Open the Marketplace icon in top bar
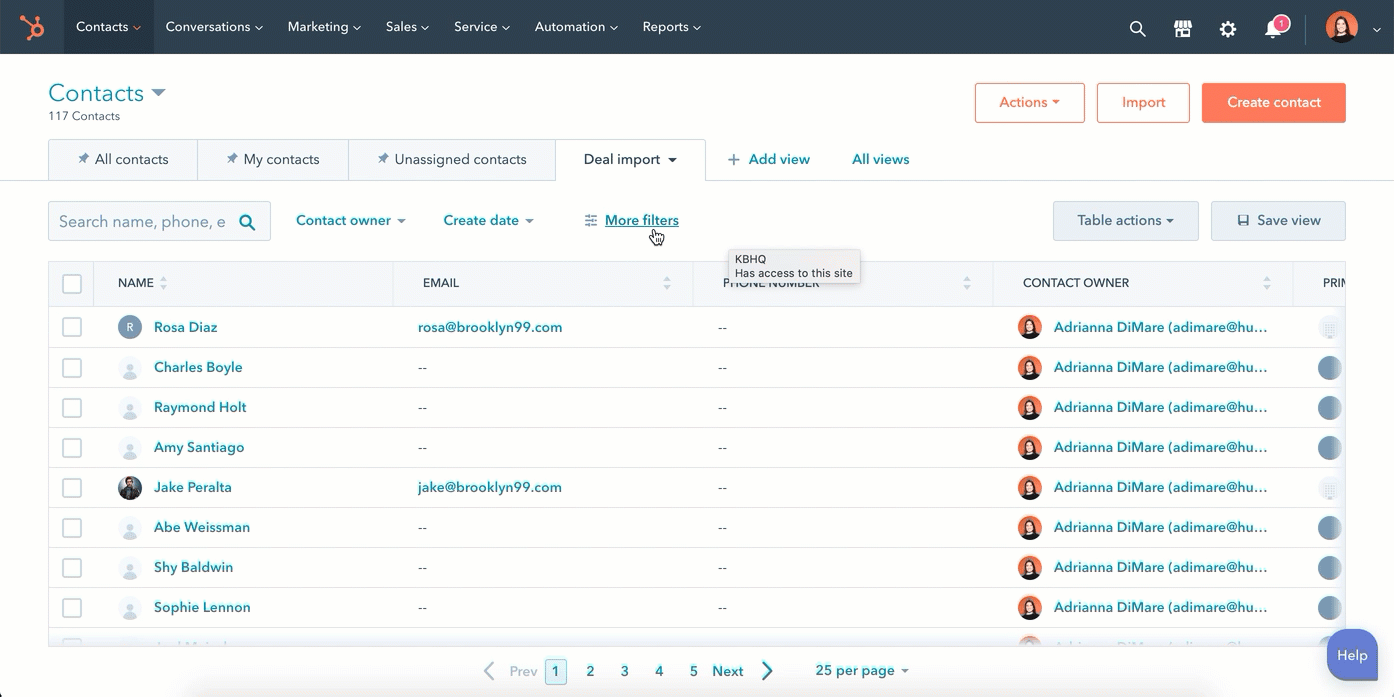 coord(1182,29)
